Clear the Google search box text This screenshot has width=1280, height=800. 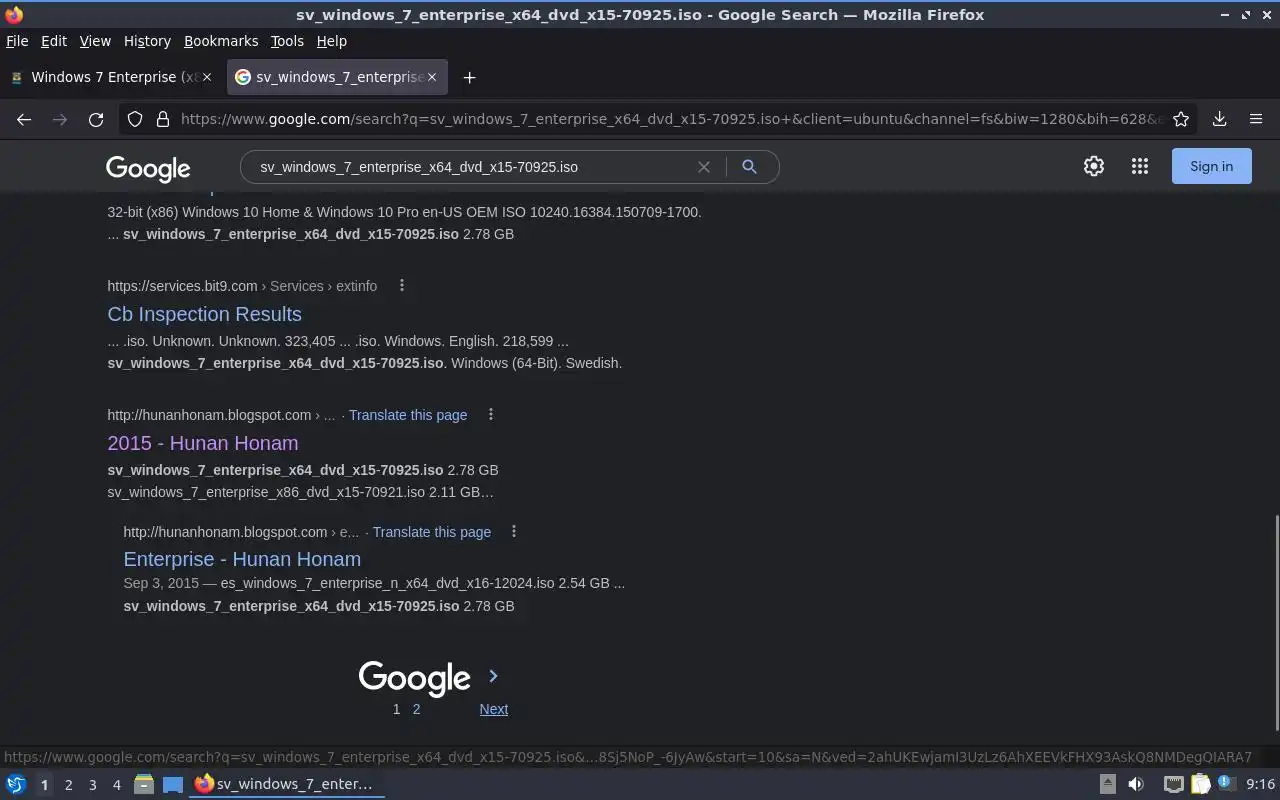[x=704, y=167]
